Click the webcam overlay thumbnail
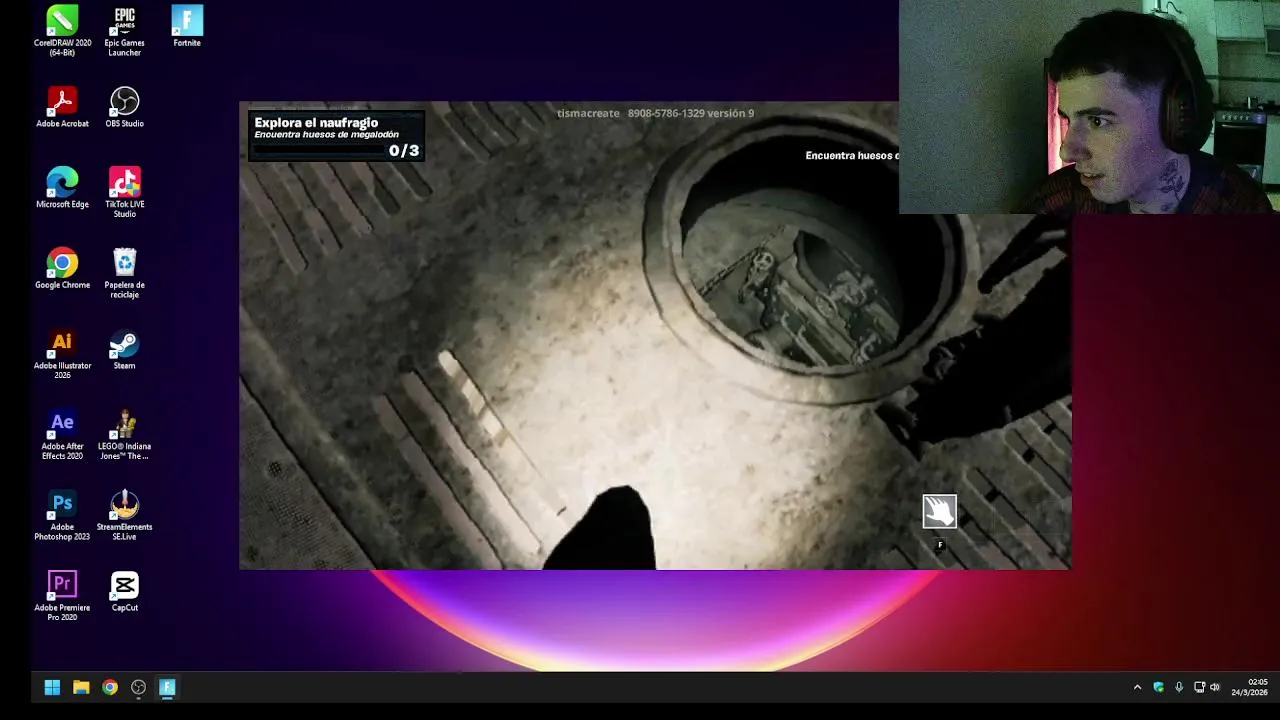Image resolution: width=1280 pixels, height=720 pixels. [1089, 107]
